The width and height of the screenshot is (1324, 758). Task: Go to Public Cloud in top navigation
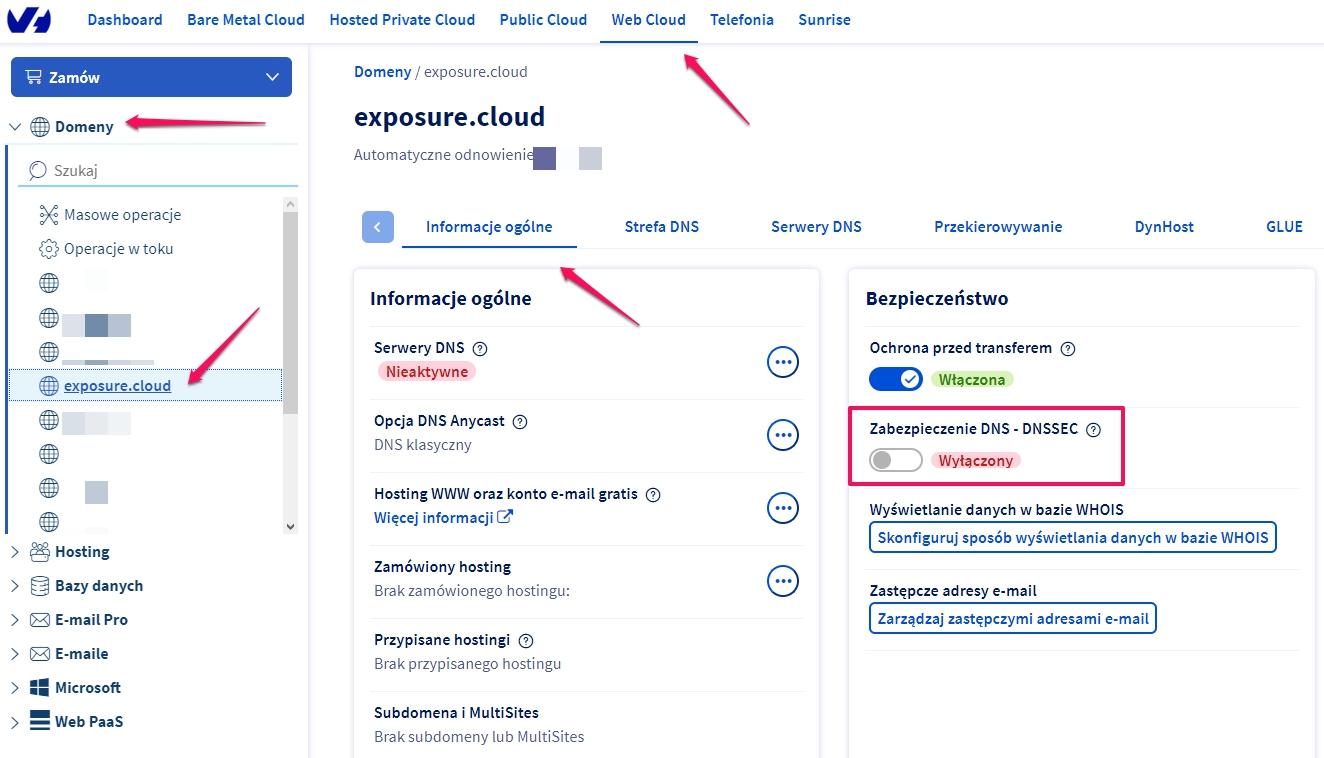pyautogui.click(x=543, y=20)
